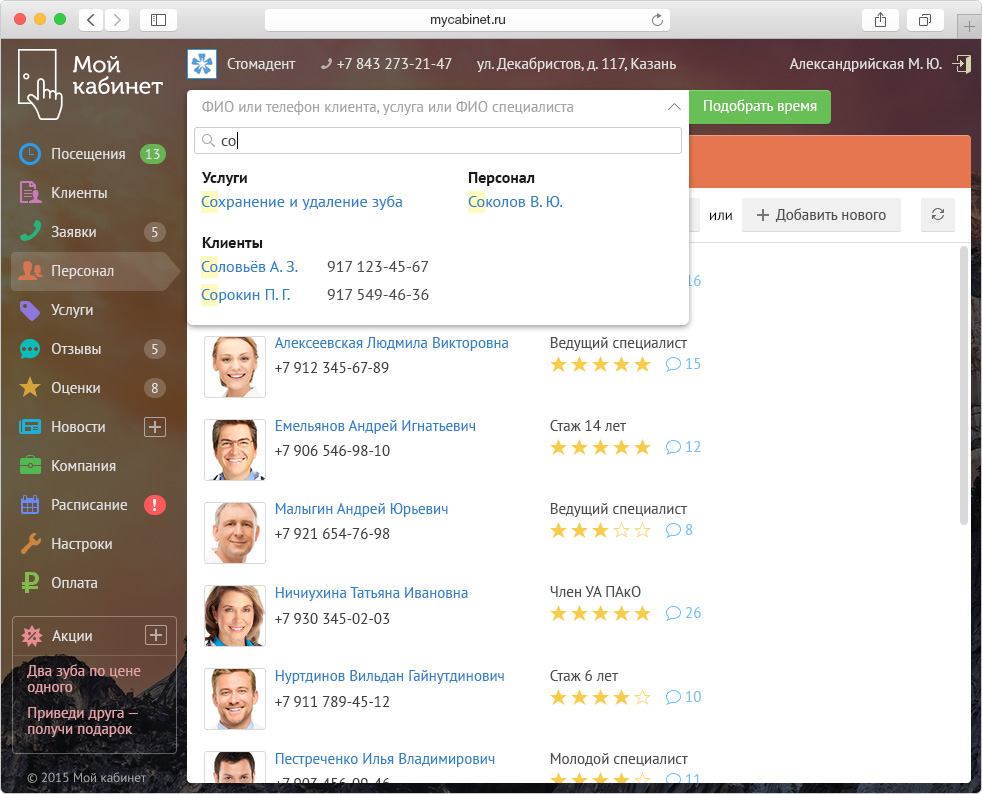Click the Расписание red alert badge
Screen dimensions: 982x794
tap(155, 505)
